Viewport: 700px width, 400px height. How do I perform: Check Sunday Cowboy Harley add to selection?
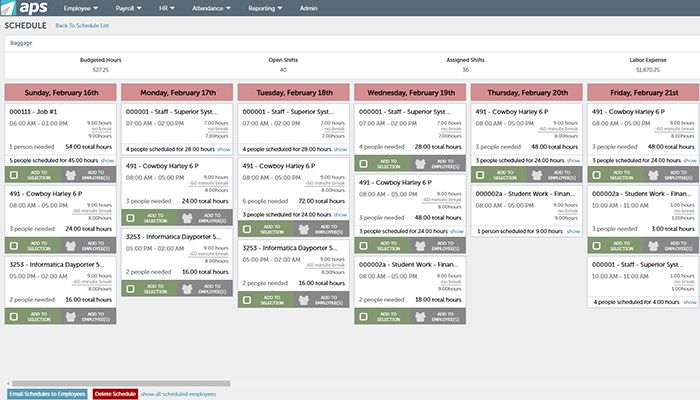(14, 246)
